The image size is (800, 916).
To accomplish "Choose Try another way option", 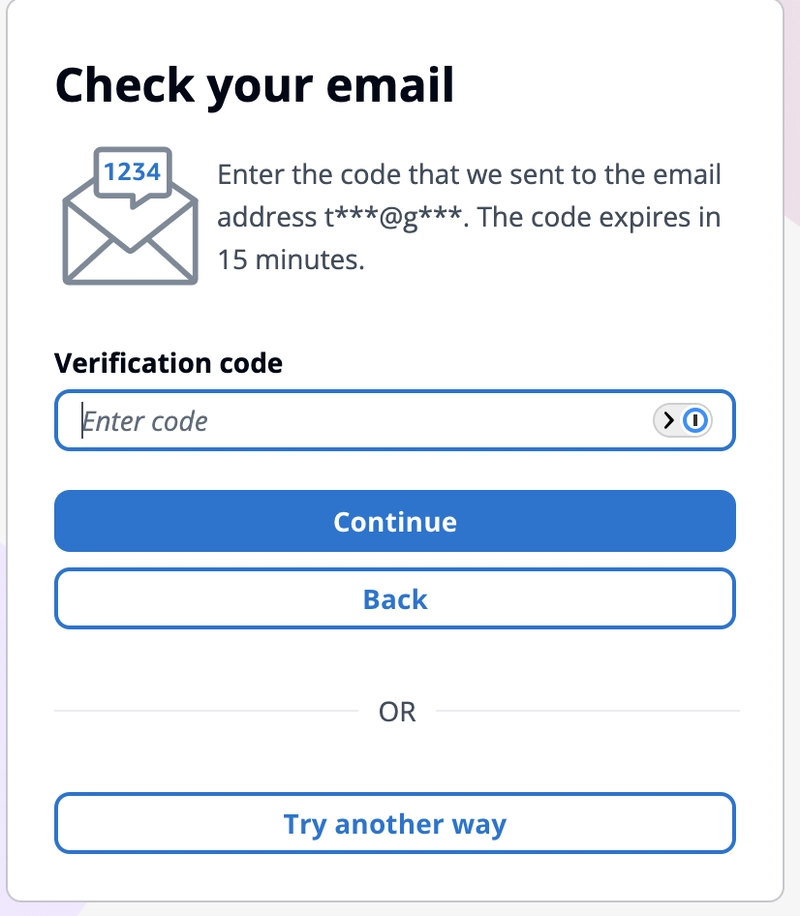I will coord(395,823).
